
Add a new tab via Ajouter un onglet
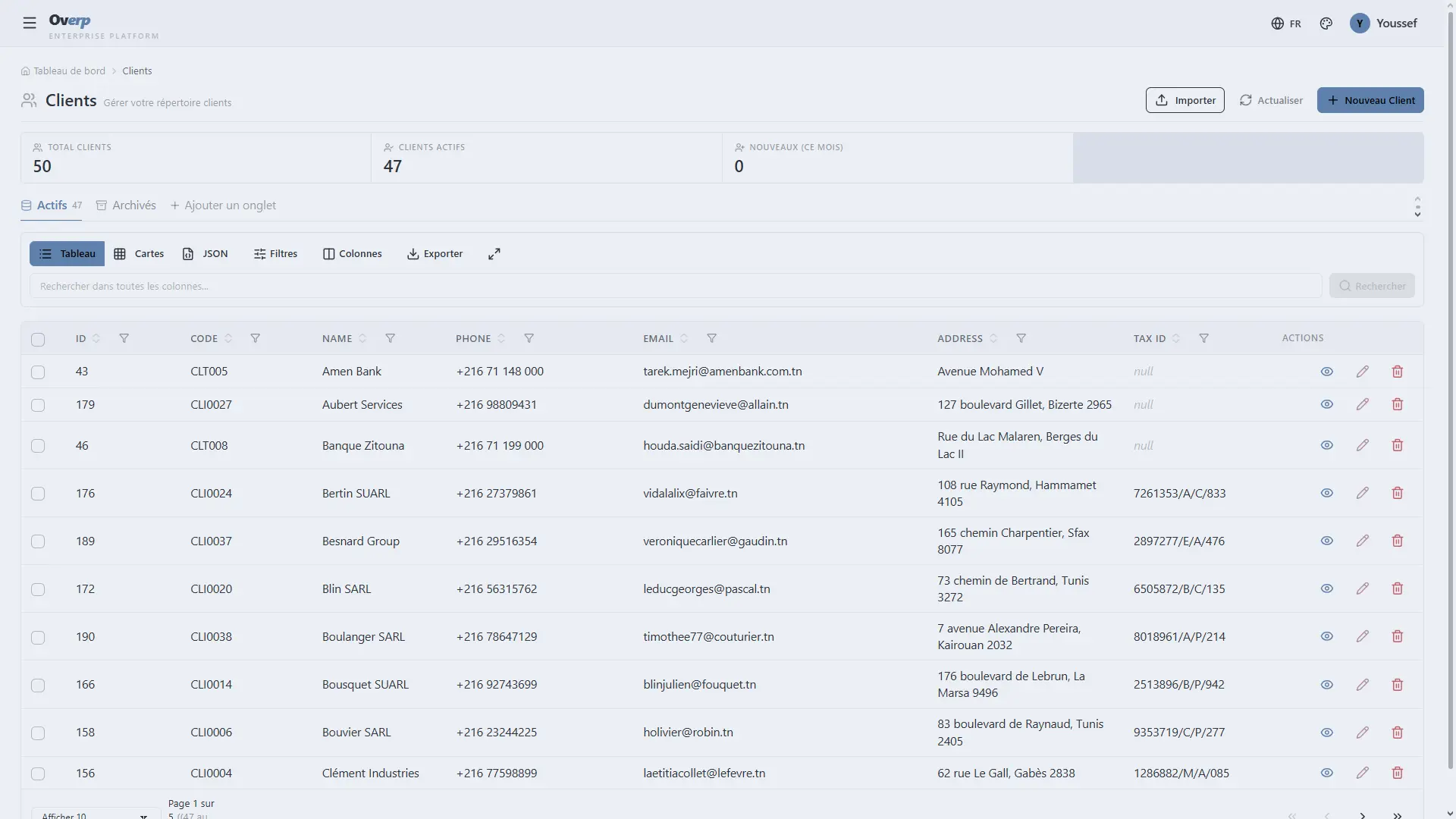(223, 206)
